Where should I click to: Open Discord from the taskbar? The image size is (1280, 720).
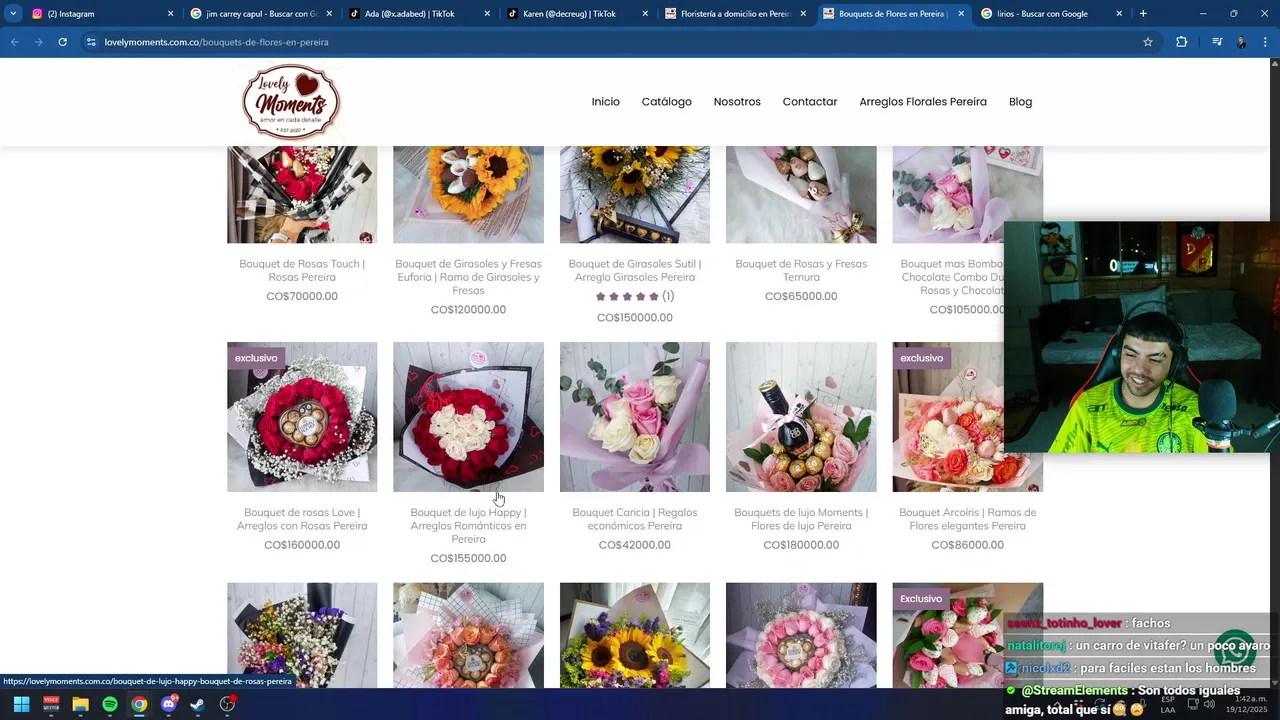169,704
